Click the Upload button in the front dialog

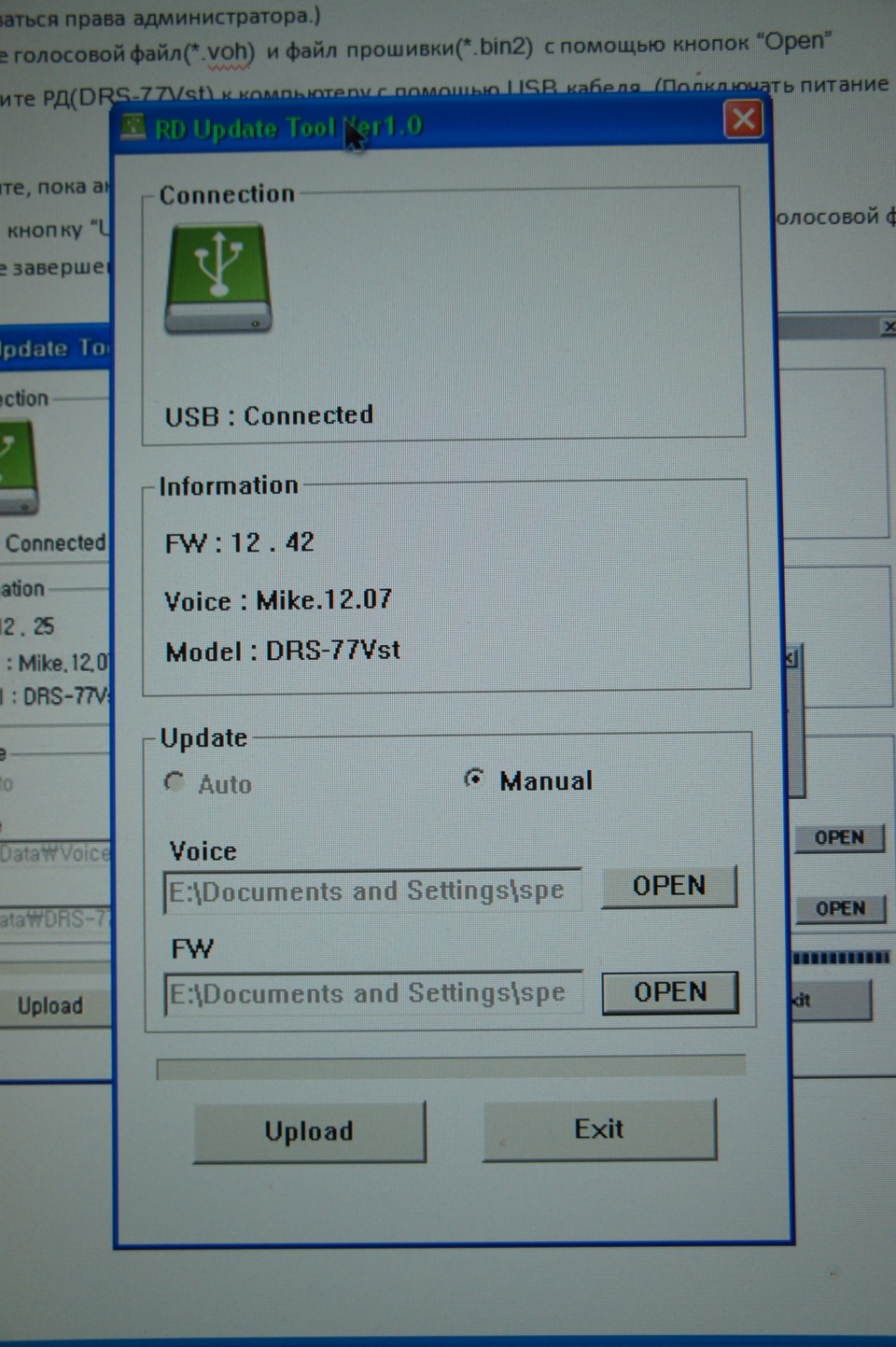pos(309,1131)
